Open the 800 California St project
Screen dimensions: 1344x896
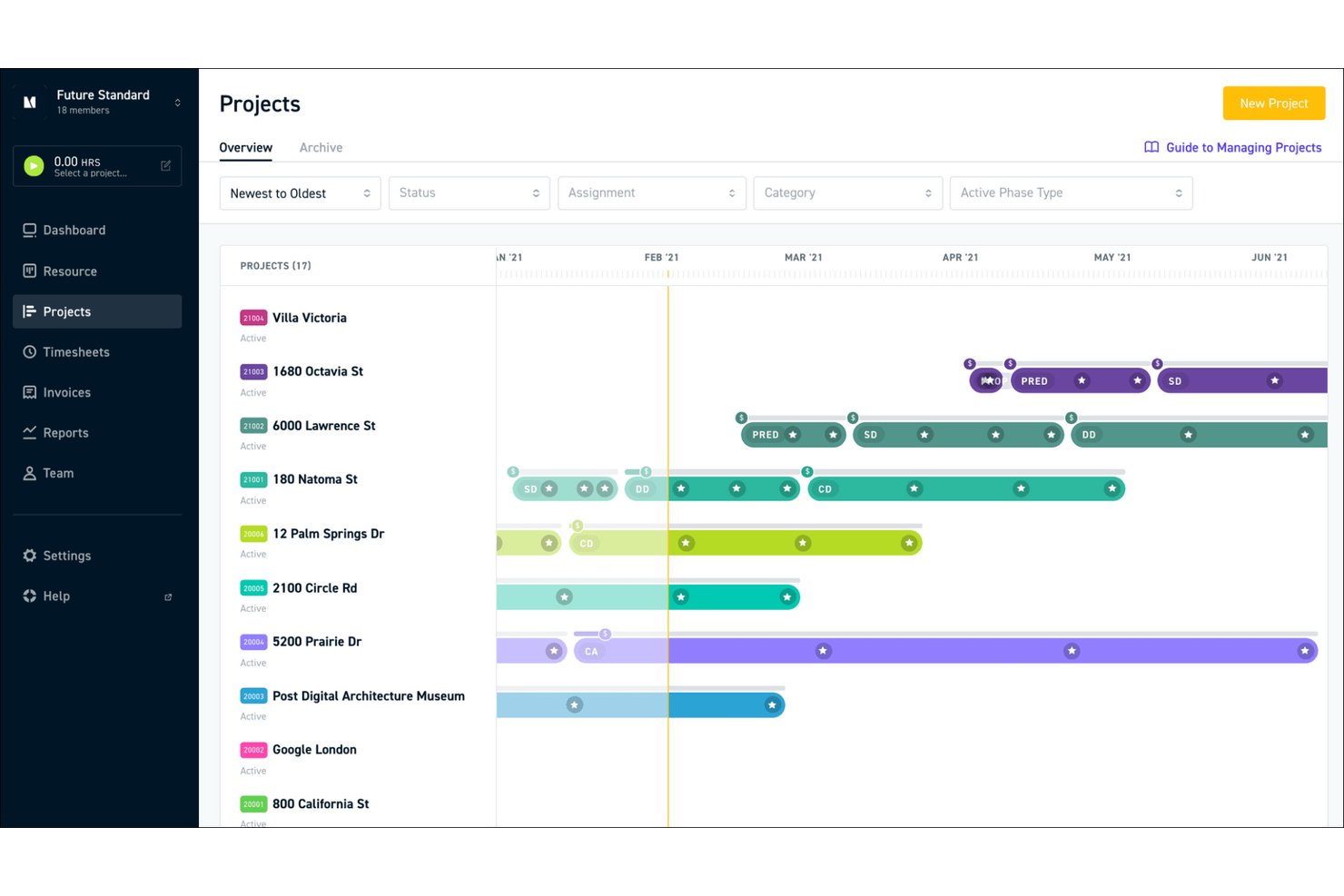pyautogui.click(x=321, y=804)
